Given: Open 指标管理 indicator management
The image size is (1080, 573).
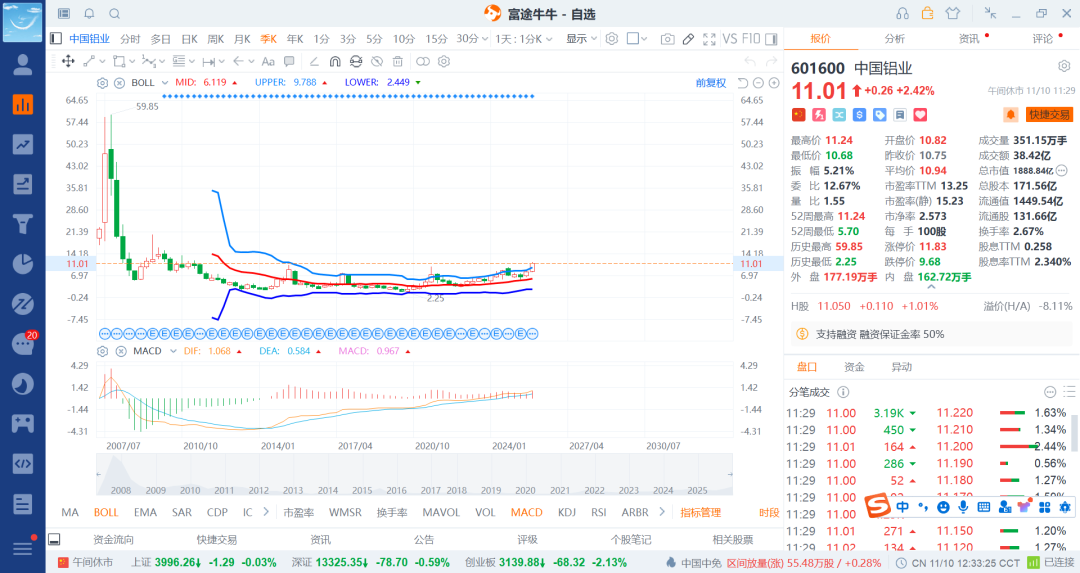Looking at the screenshot, I should [x=700, y=512].
